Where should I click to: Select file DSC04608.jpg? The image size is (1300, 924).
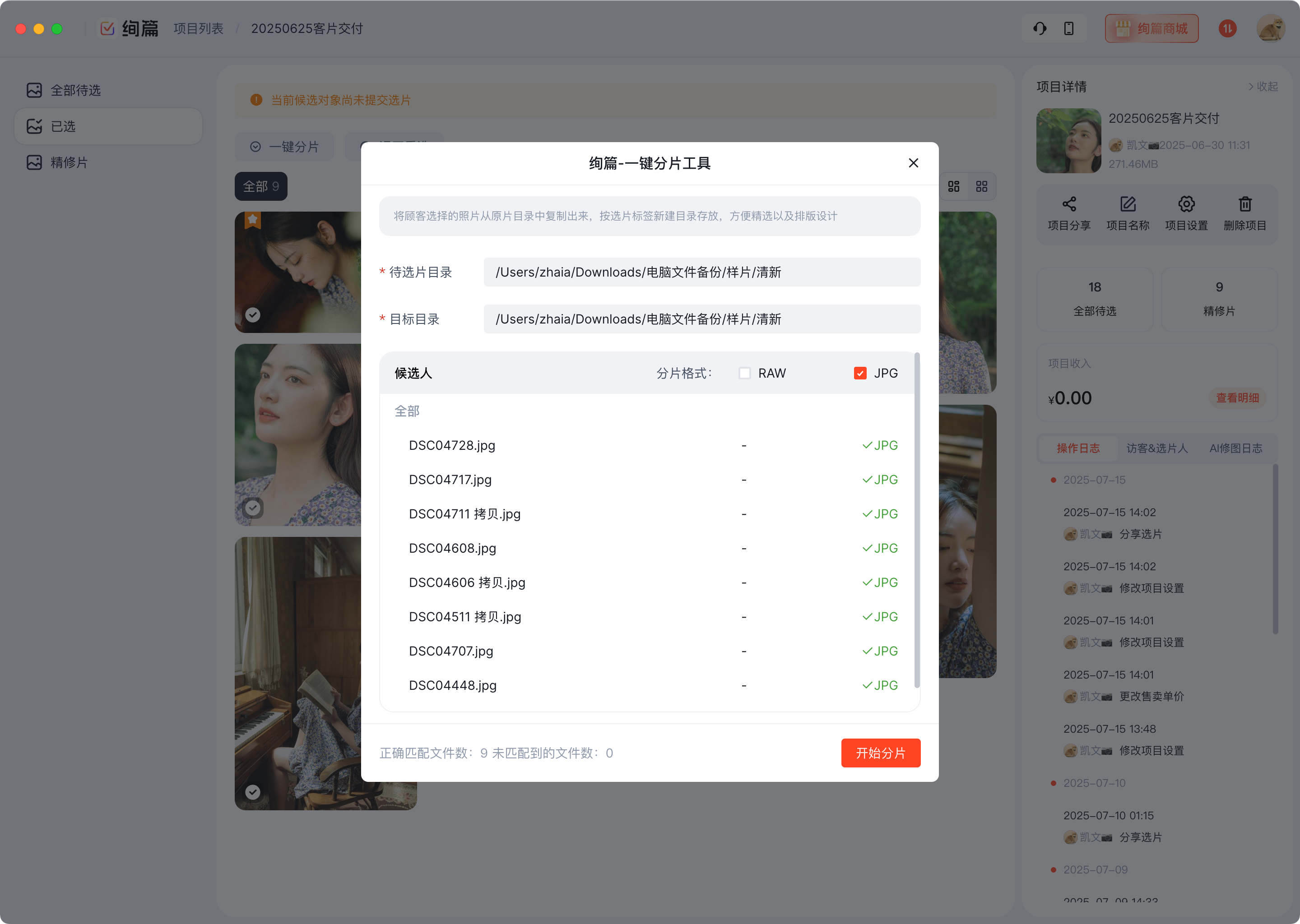pos(452,549)
